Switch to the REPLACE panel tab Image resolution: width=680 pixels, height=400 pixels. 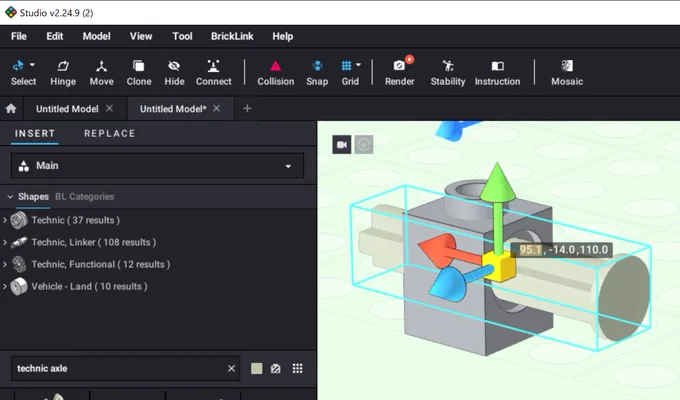coord(110,134)
